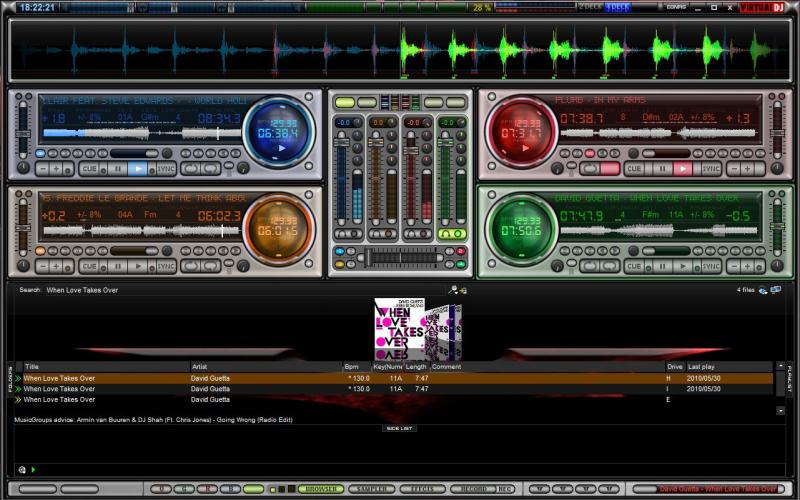Open CONFIG settings in title bar
The height and width of the screenshot is (500, 800).
[676, 7]
